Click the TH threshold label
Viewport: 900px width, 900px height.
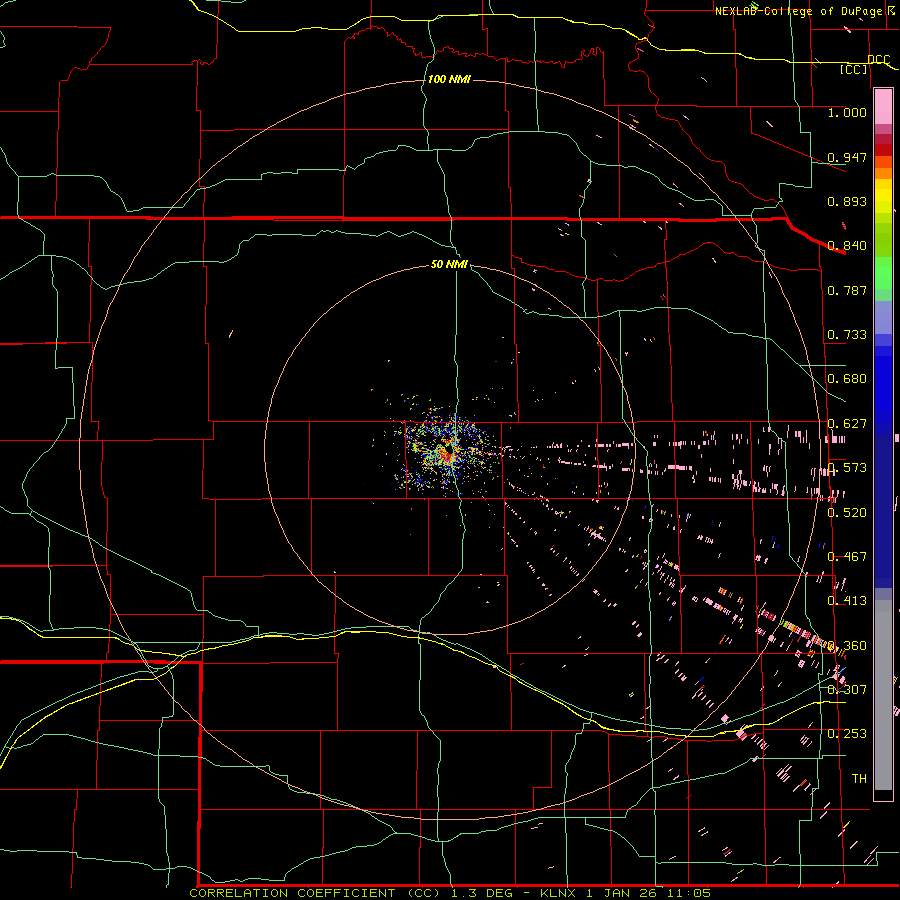tap(859, 779)
